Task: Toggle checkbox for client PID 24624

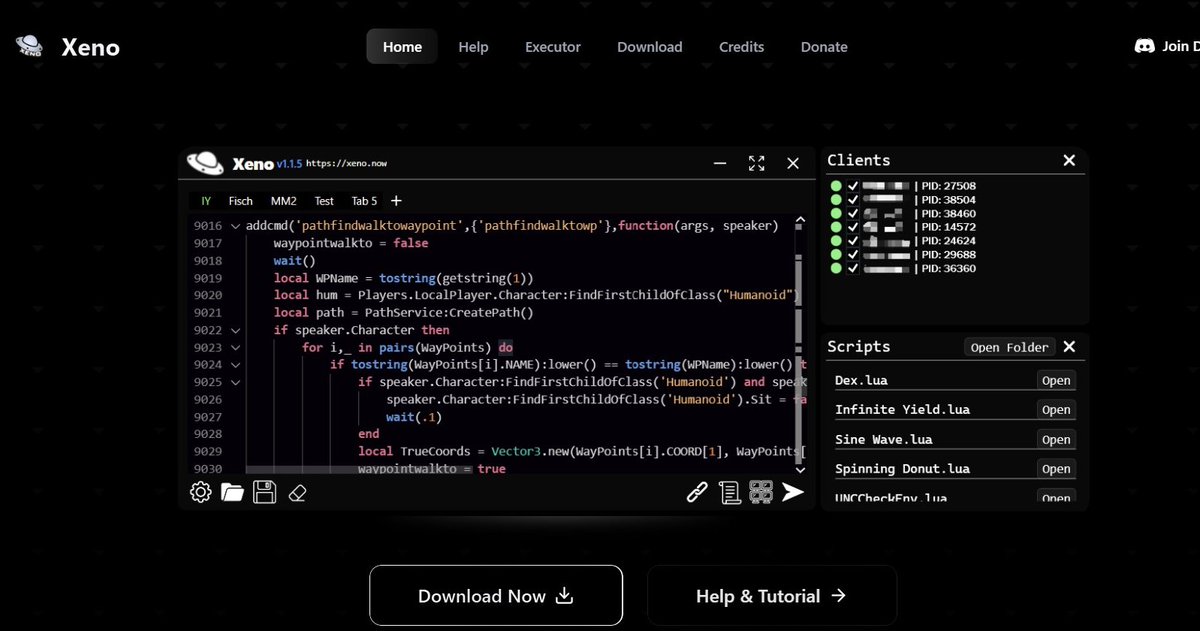Action: (x=853, y=241)
